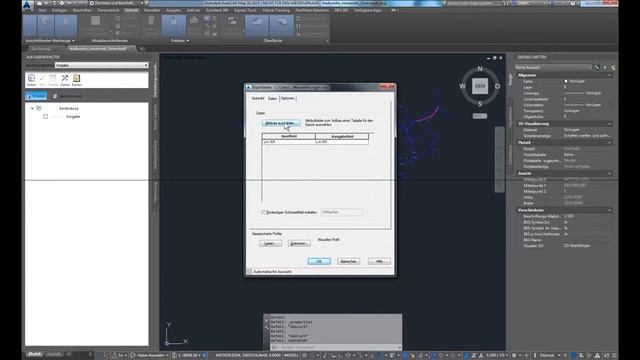The image size is (640, 360).
Task: Collapse the 3D-Visualisierung properties section
Action: tap(609, 124)
